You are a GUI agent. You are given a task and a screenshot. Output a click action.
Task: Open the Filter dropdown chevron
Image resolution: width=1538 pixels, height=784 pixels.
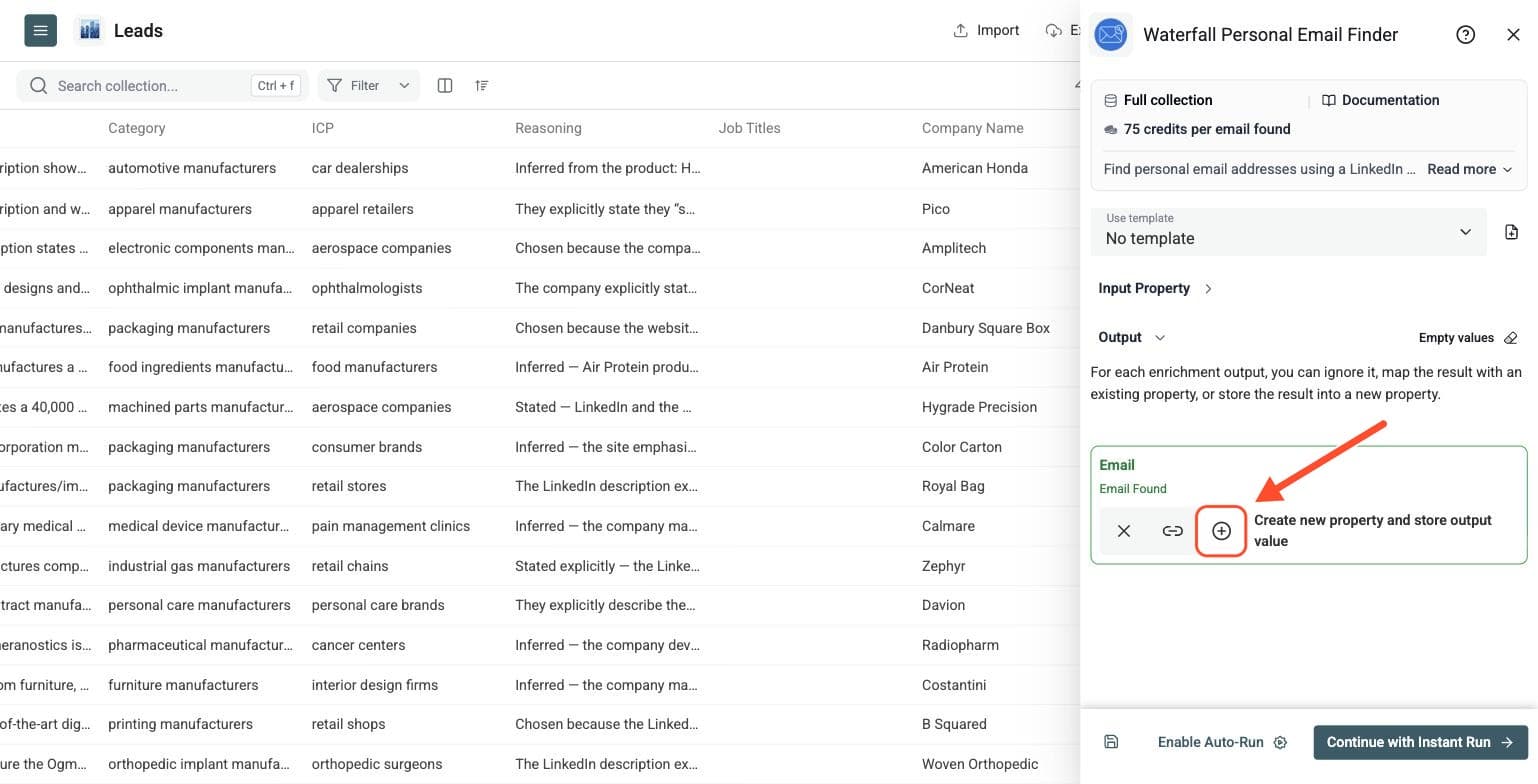[x=404, y=85]
